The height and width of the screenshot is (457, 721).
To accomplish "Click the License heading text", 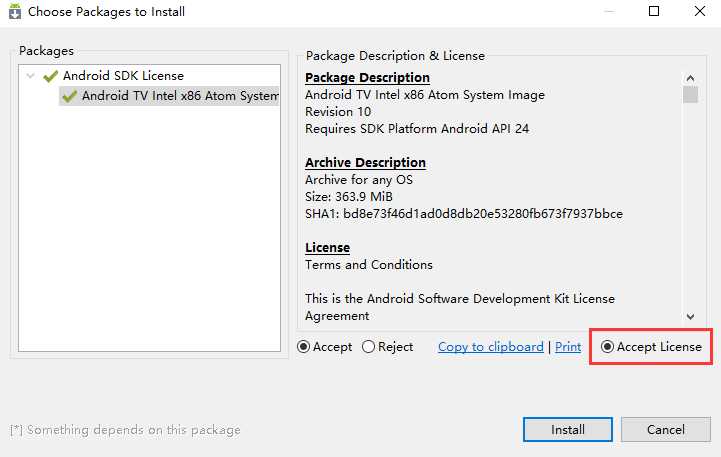I will coord(327,247).
